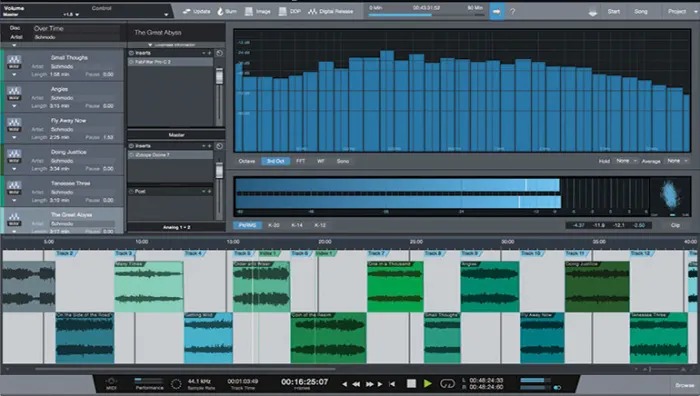Click the gear icon beside Sample Rate

coord(176,384)
